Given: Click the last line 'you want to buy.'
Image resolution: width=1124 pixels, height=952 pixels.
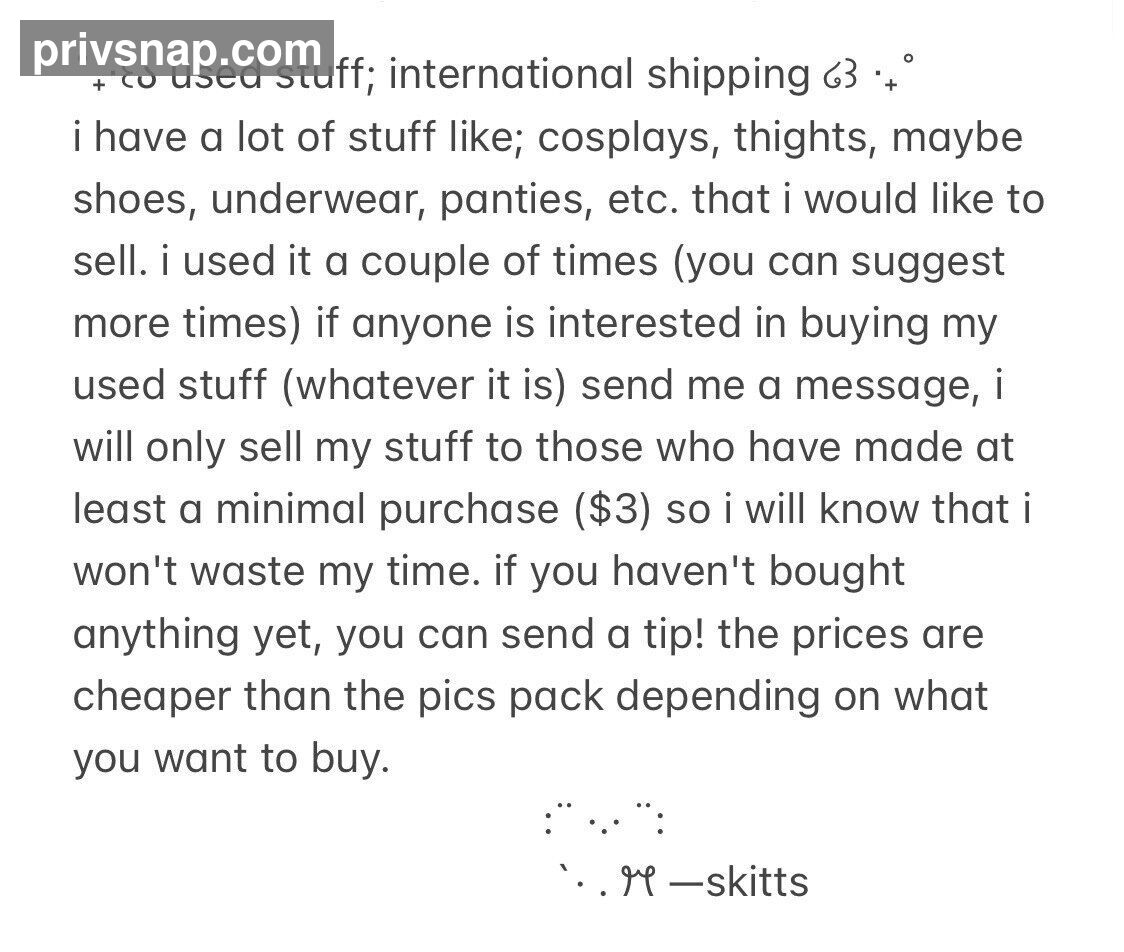Looking at the screenshot, I should pyautogui.click(x=232, y=758).
